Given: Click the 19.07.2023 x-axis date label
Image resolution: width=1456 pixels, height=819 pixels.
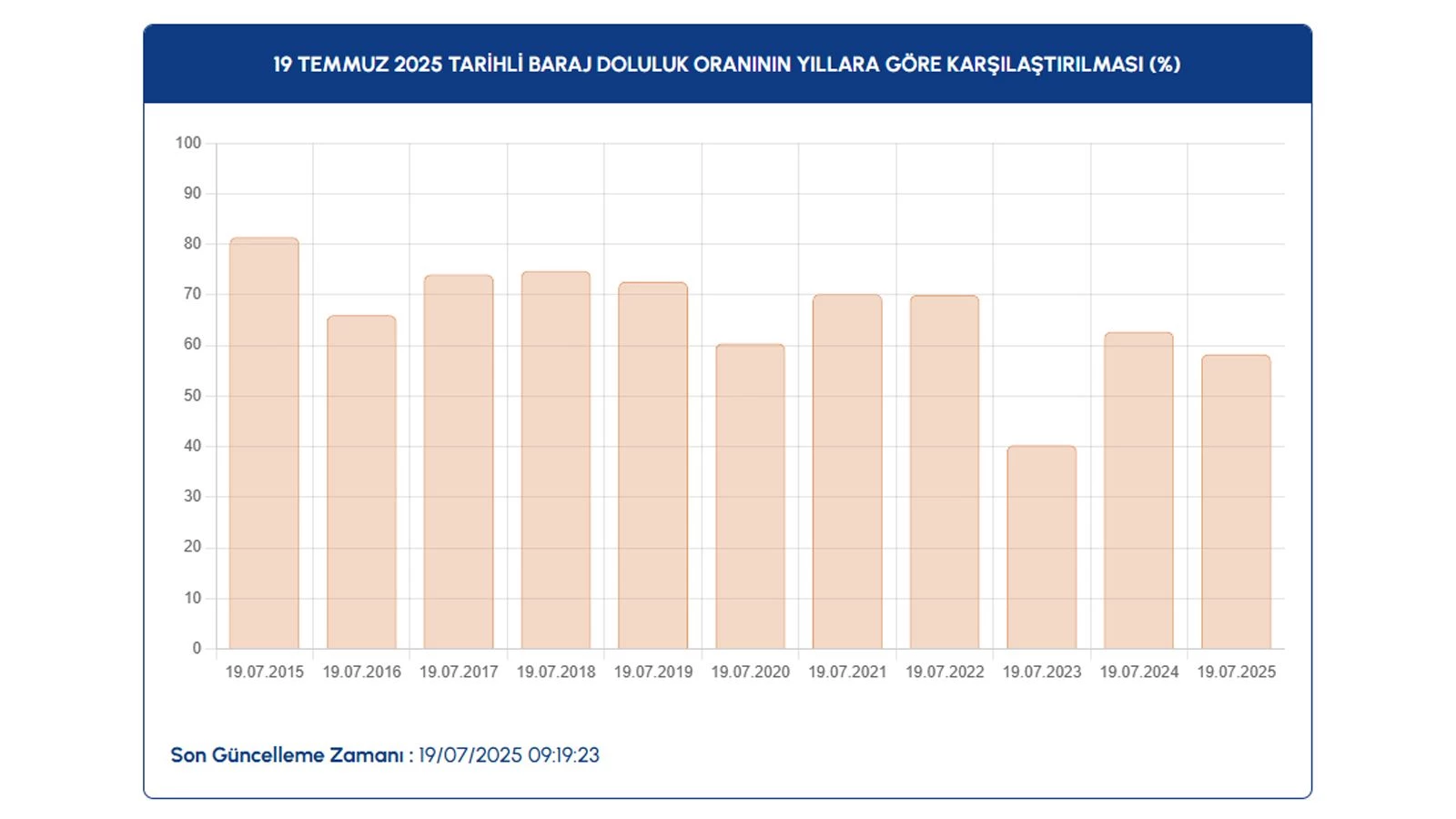Looking at the screenshot, I should 1041,672.
